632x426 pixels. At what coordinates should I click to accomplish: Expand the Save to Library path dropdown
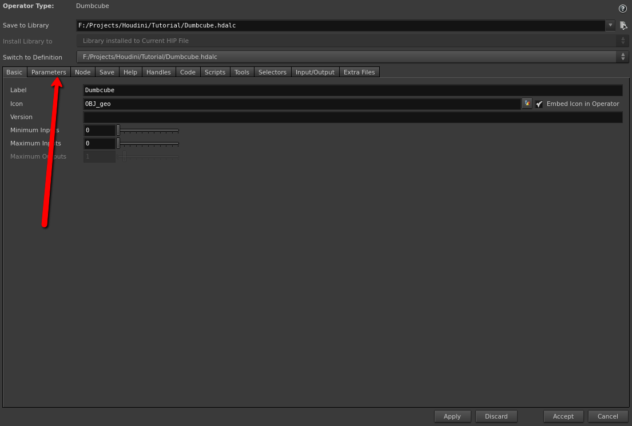point(609,24)
